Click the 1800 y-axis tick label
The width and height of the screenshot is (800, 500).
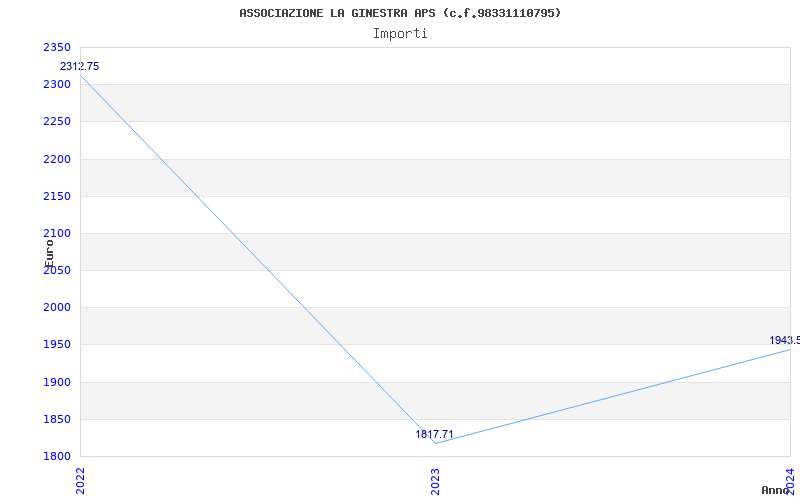pyautogui.click(x=57, y=457)
